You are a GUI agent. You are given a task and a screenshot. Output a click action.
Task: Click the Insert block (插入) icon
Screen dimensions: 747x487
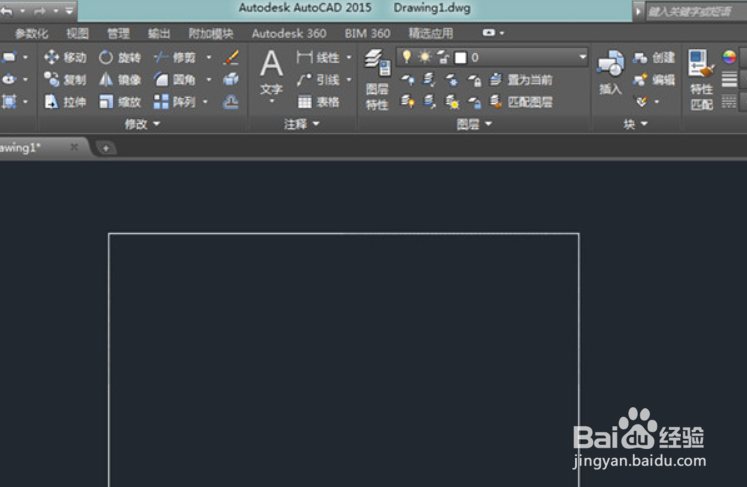click(x=611, y=72)
